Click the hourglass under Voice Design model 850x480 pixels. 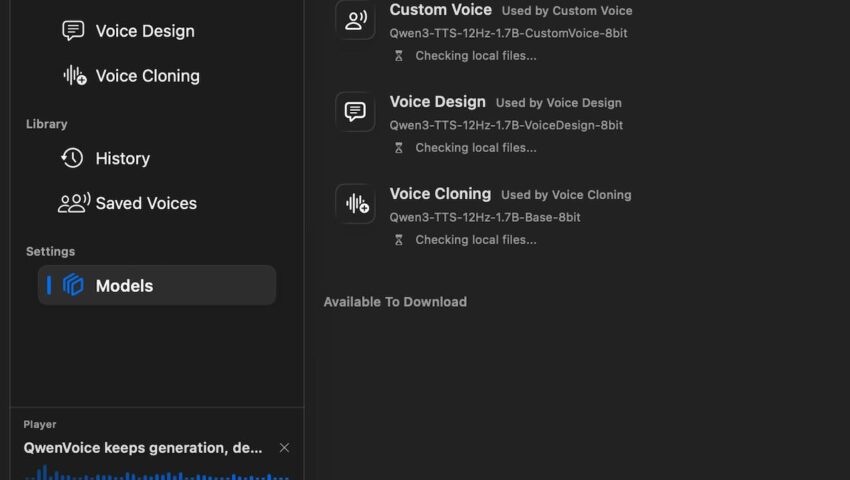point(399,148)
